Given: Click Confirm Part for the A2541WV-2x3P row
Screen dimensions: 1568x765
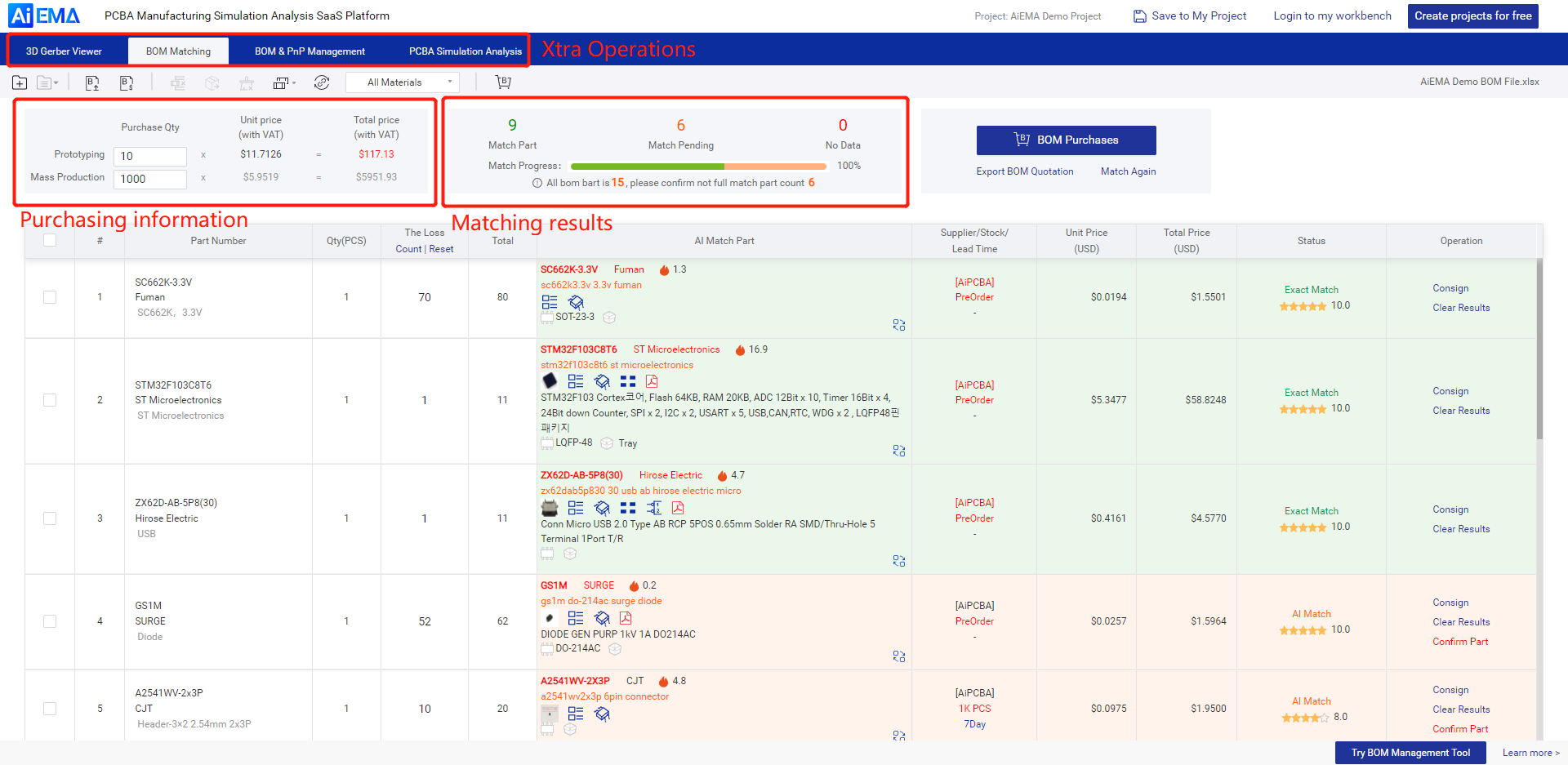Looking at the screenshot, I should click(x=1460, y=729).
